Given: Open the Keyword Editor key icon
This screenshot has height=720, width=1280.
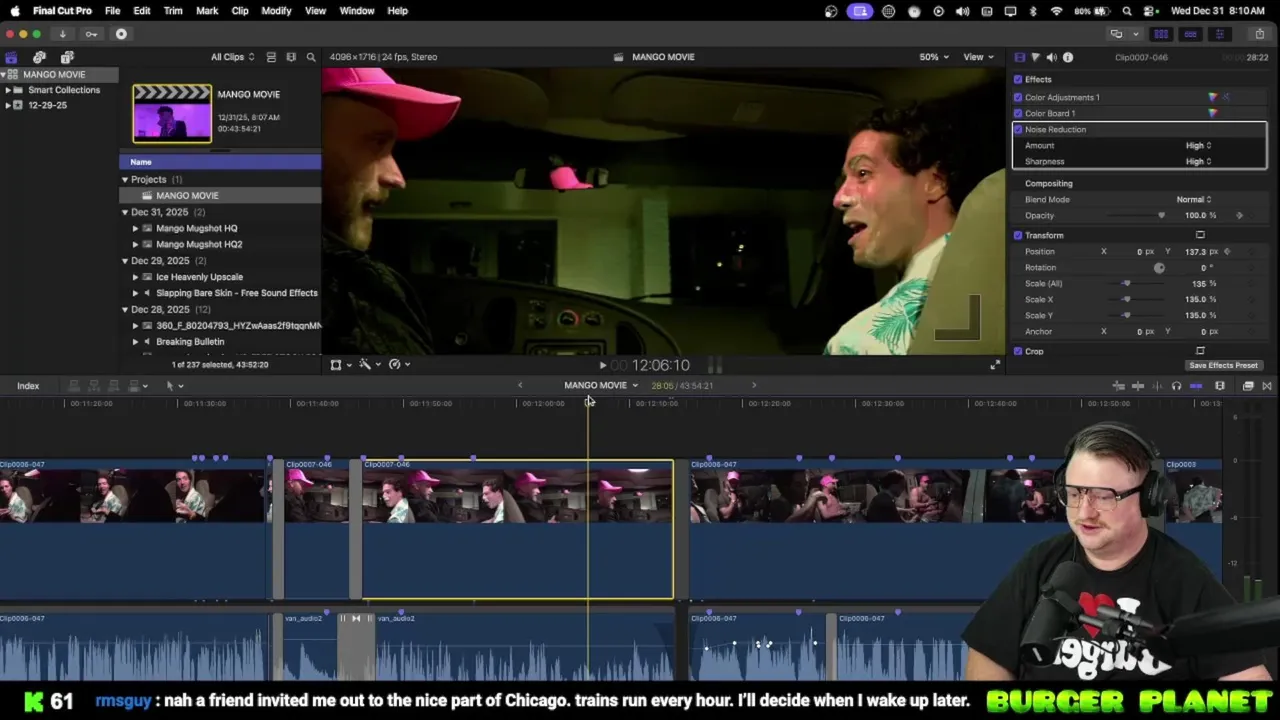Looking at the screenshot, I should point(91,34).
